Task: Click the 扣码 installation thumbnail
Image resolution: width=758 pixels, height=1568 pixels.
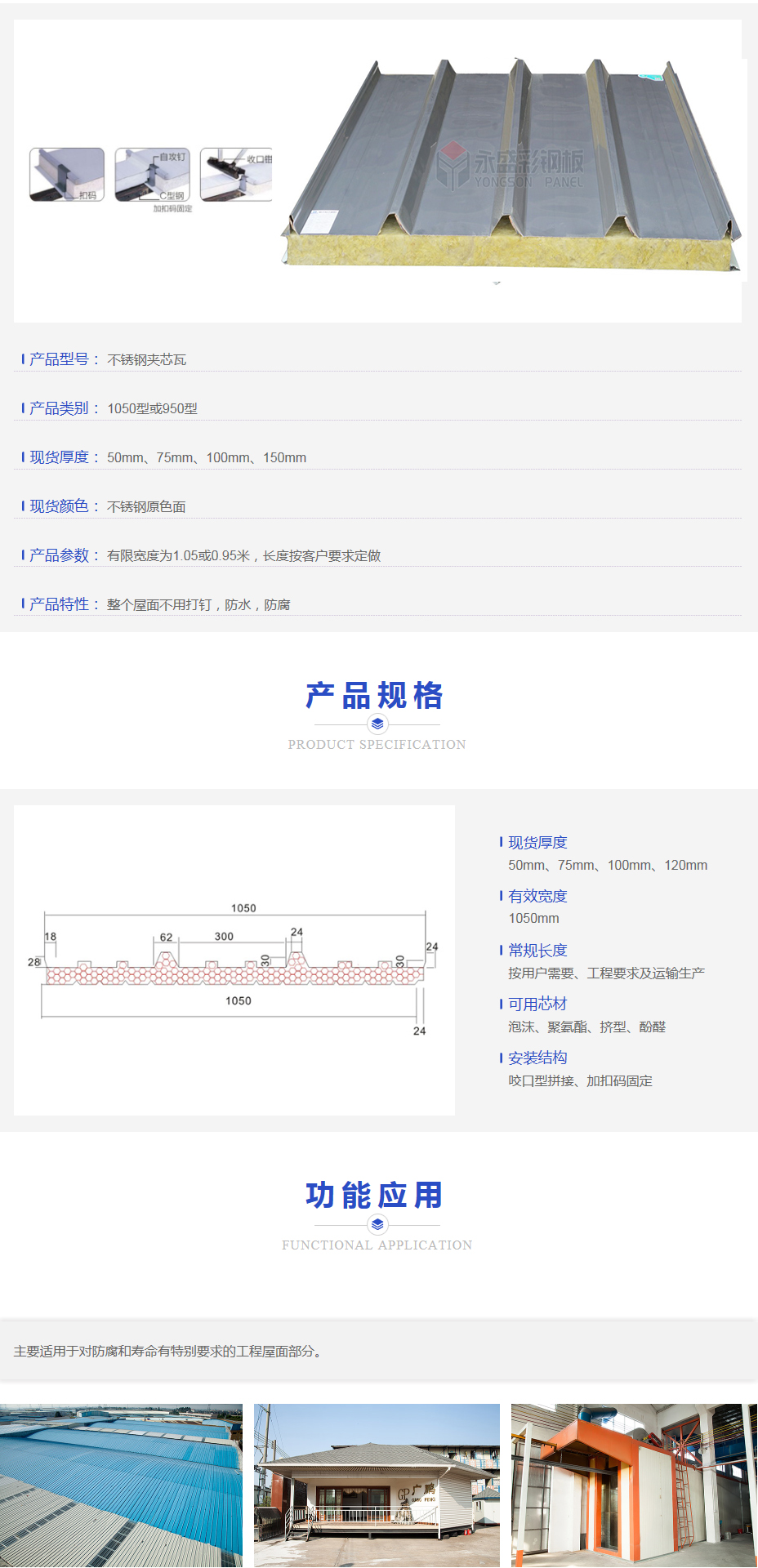Action: point(67,174)
